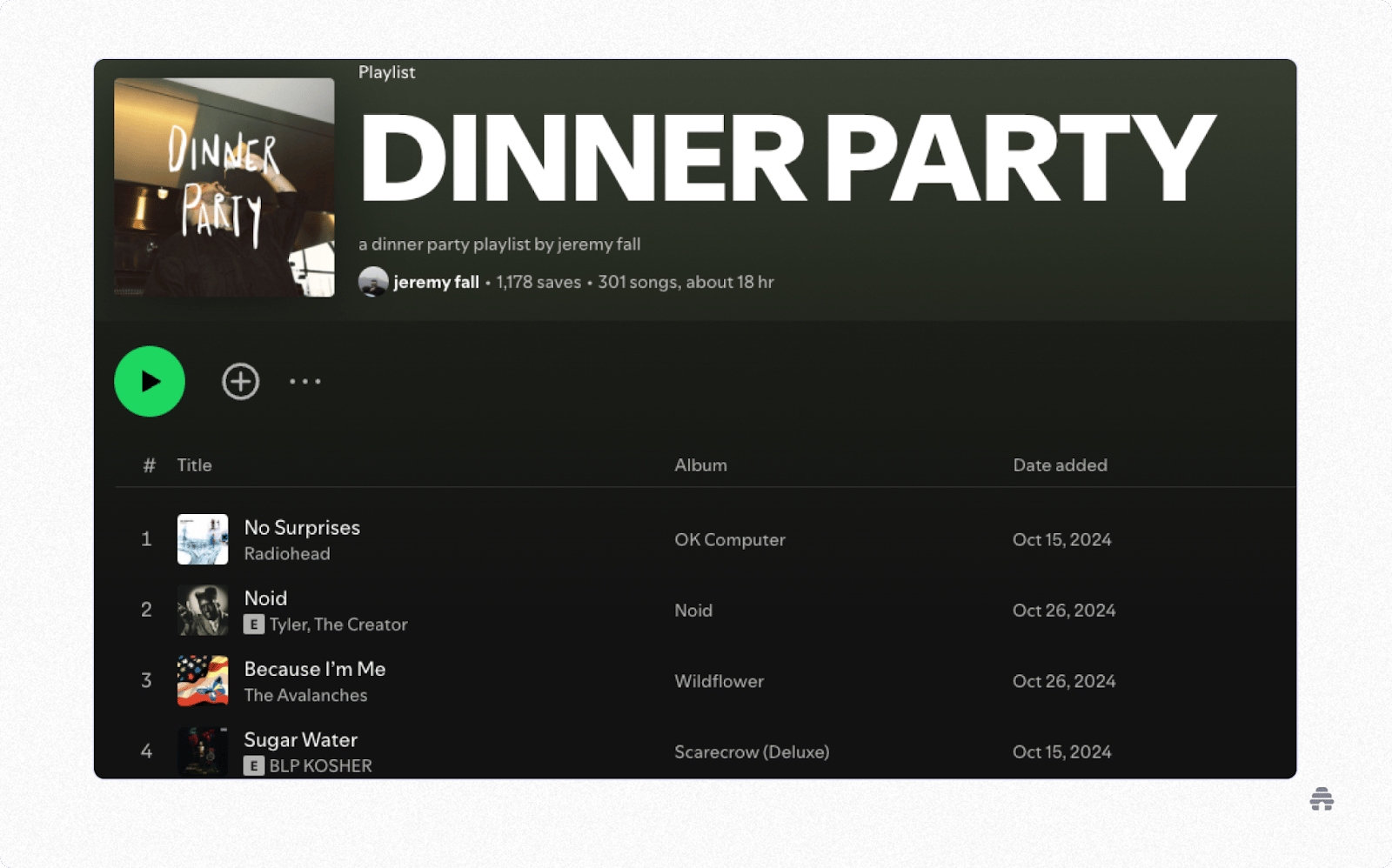1392x868 pixels.
Task: Select the Because I'm Me cover thumbnail
Action: [x=203, y=681]
